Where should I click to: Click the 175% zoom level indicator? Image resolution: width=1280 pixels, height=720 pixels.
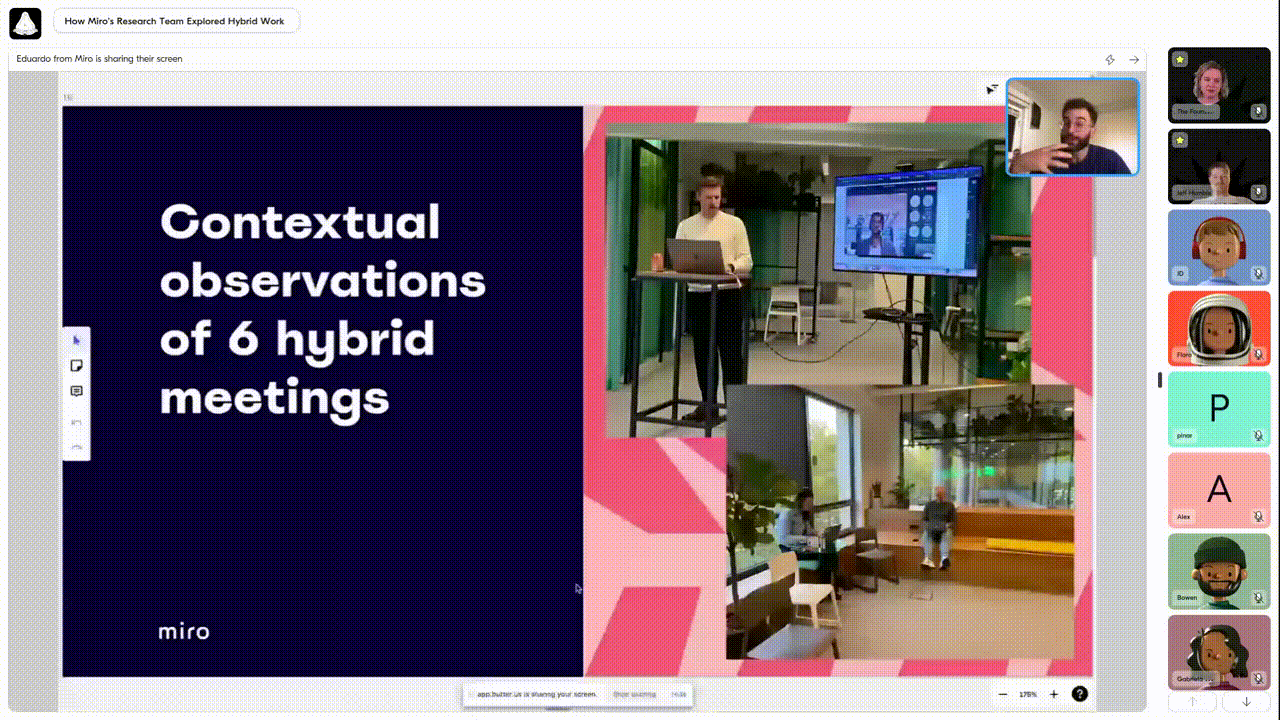(x=1028, y=694)
